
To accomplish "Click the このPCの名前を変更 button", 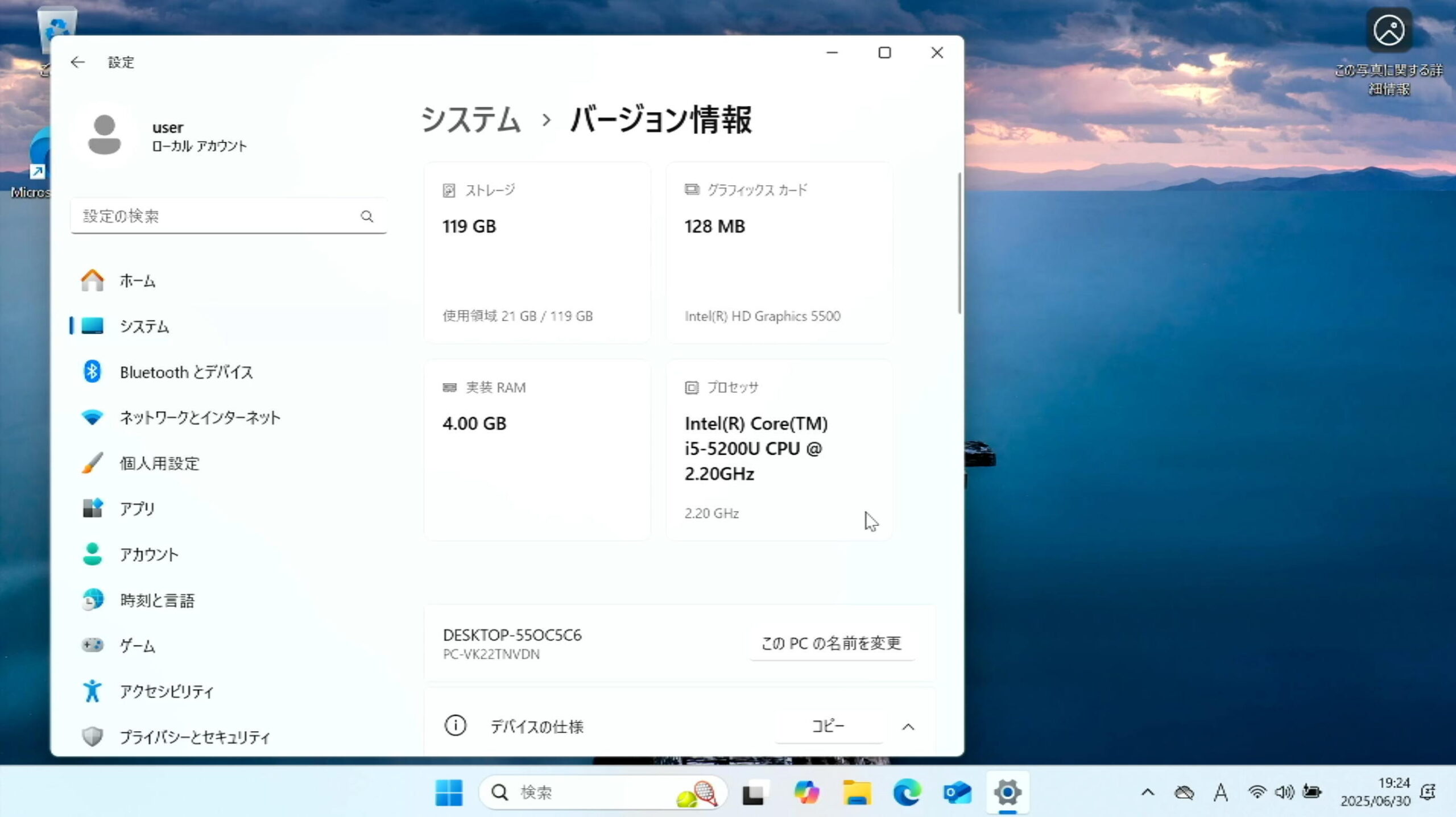I will click(x=831, y=644).
